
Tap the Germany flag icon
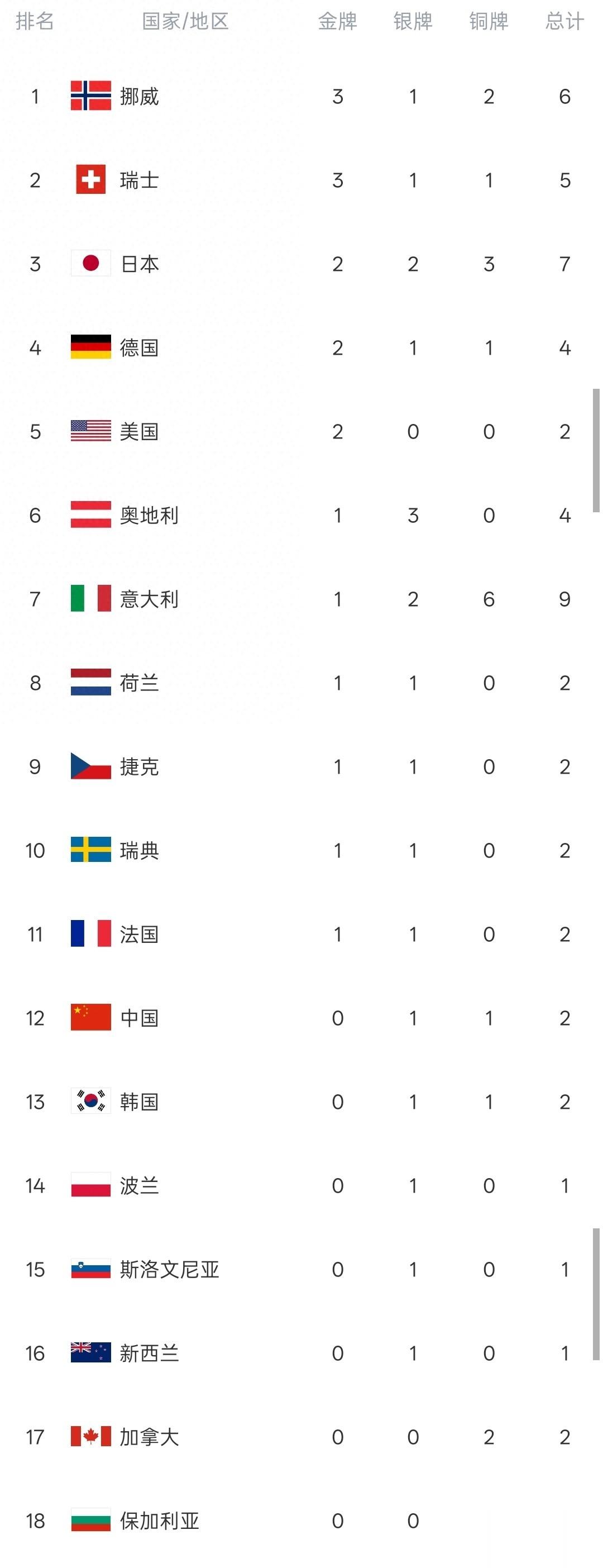[90, 347]
